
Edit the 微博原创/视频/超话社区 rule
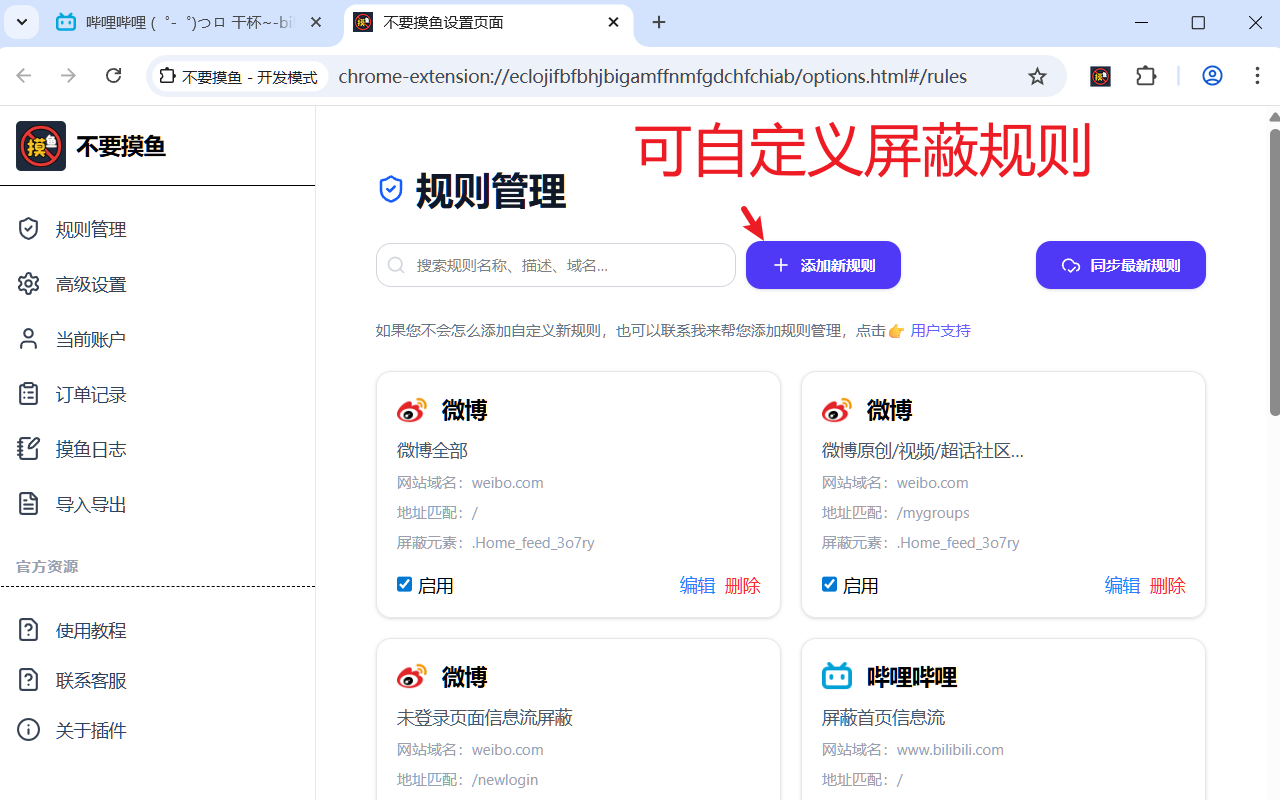coord(1122,585)
